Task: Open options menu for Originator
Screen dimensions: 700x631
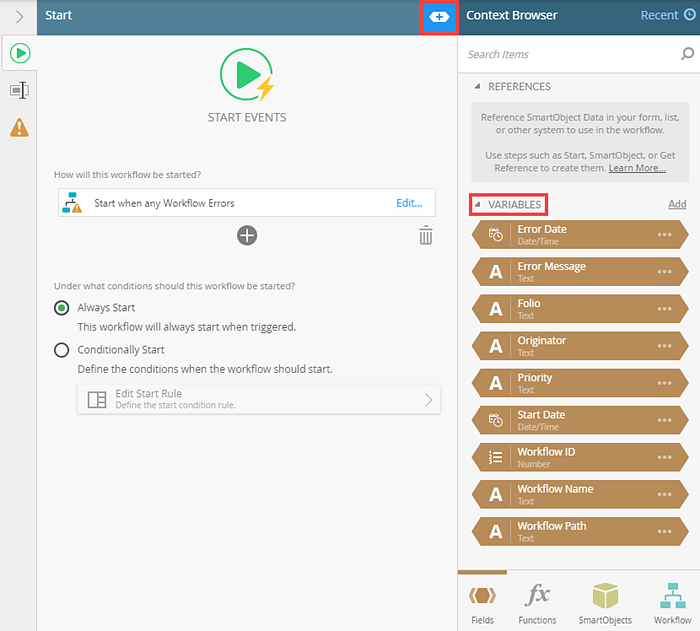Action: pos(664,346)
